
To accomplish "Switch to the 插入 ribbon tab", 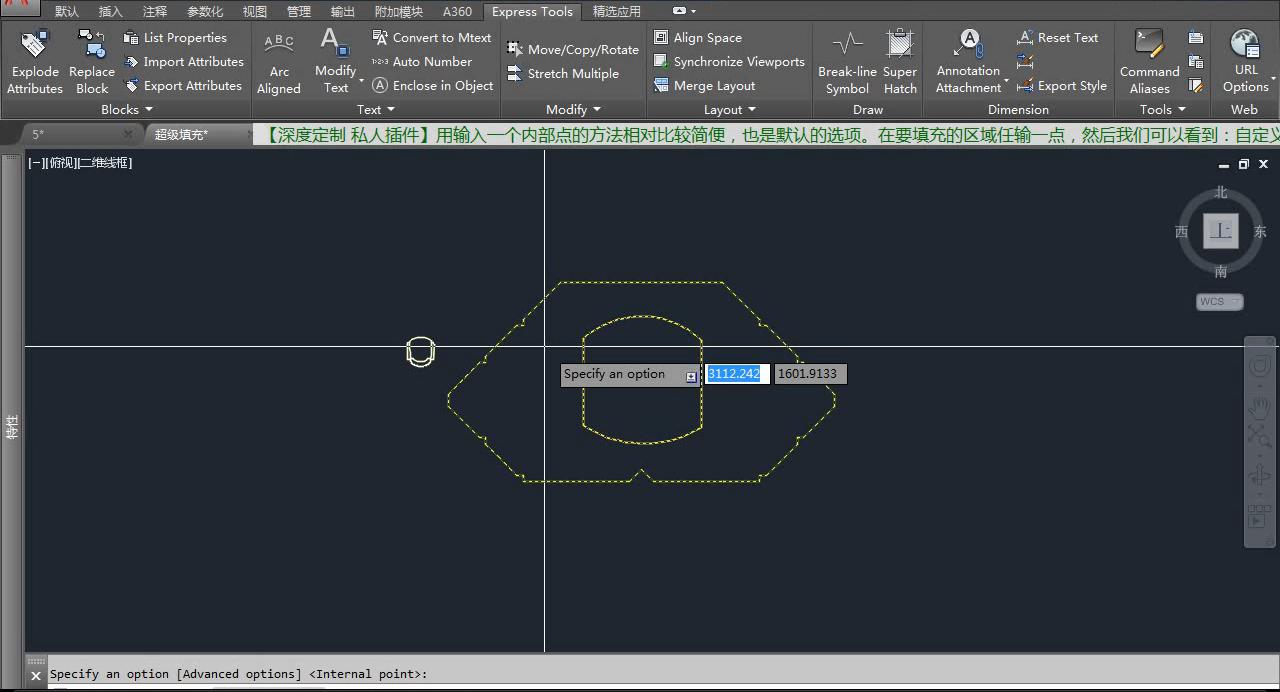I will pos(111,12).
